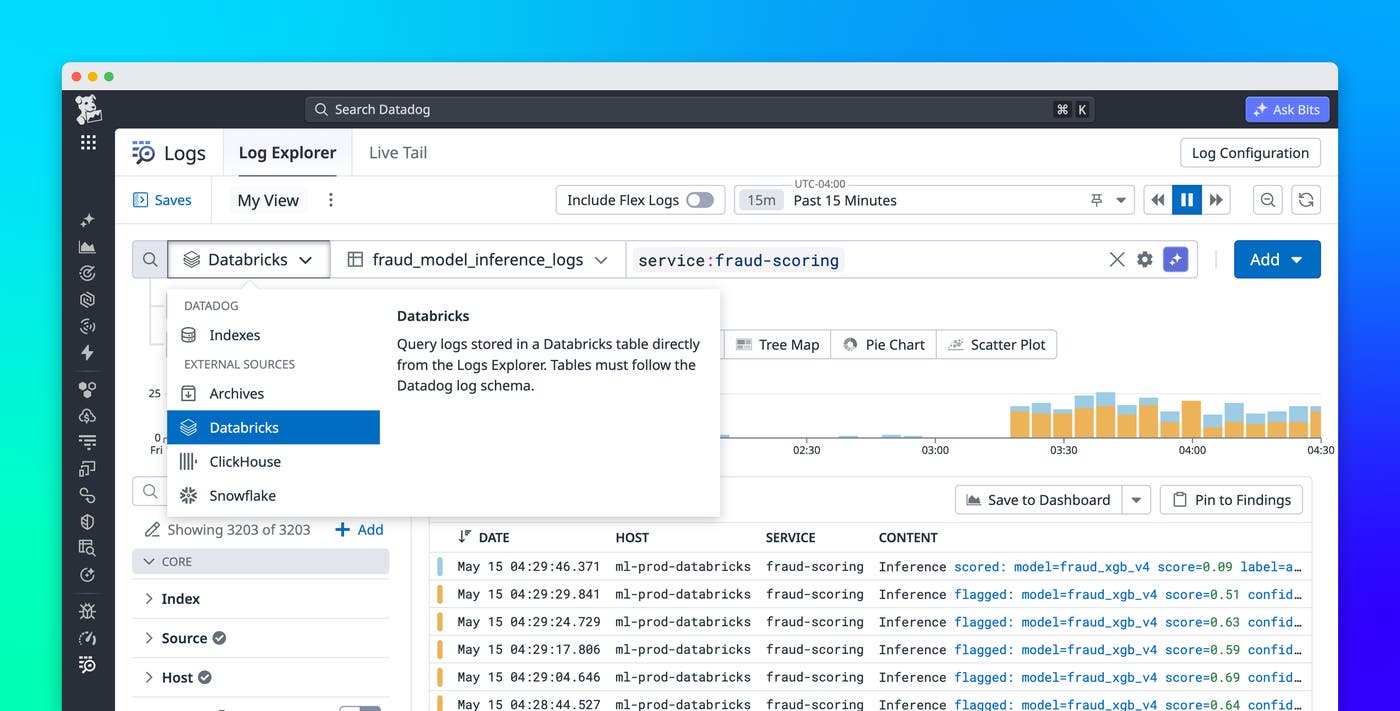The width and height of the screenshot is (1400, 711).
Task: Open the chain-link sidebar icon
Action: [88, 495]
